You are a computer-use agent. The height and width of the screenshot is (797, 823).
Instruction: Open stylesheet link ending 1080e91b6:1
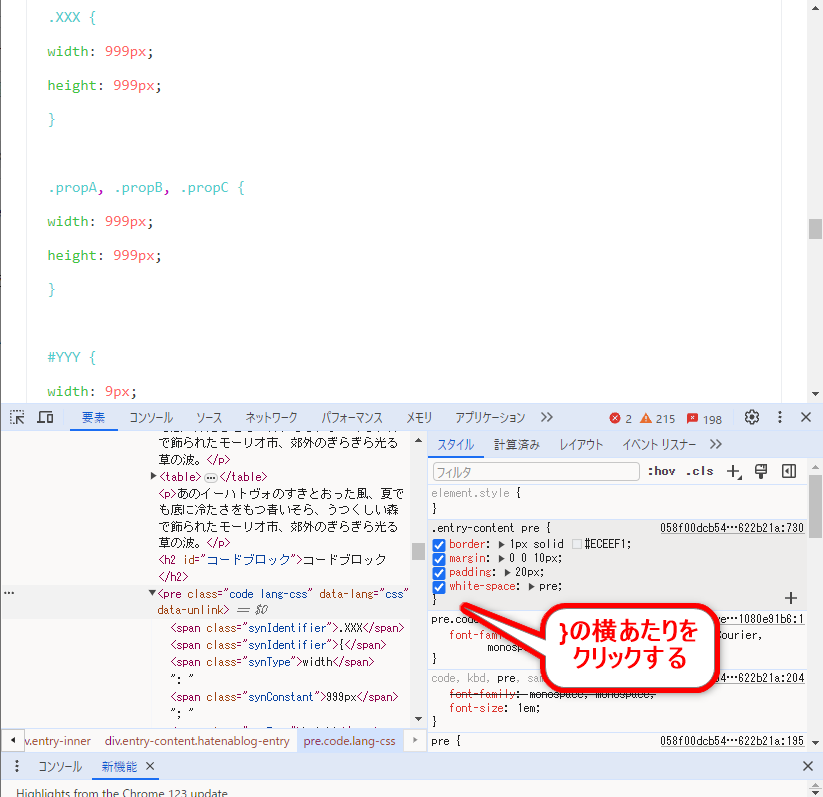(760, 619)
